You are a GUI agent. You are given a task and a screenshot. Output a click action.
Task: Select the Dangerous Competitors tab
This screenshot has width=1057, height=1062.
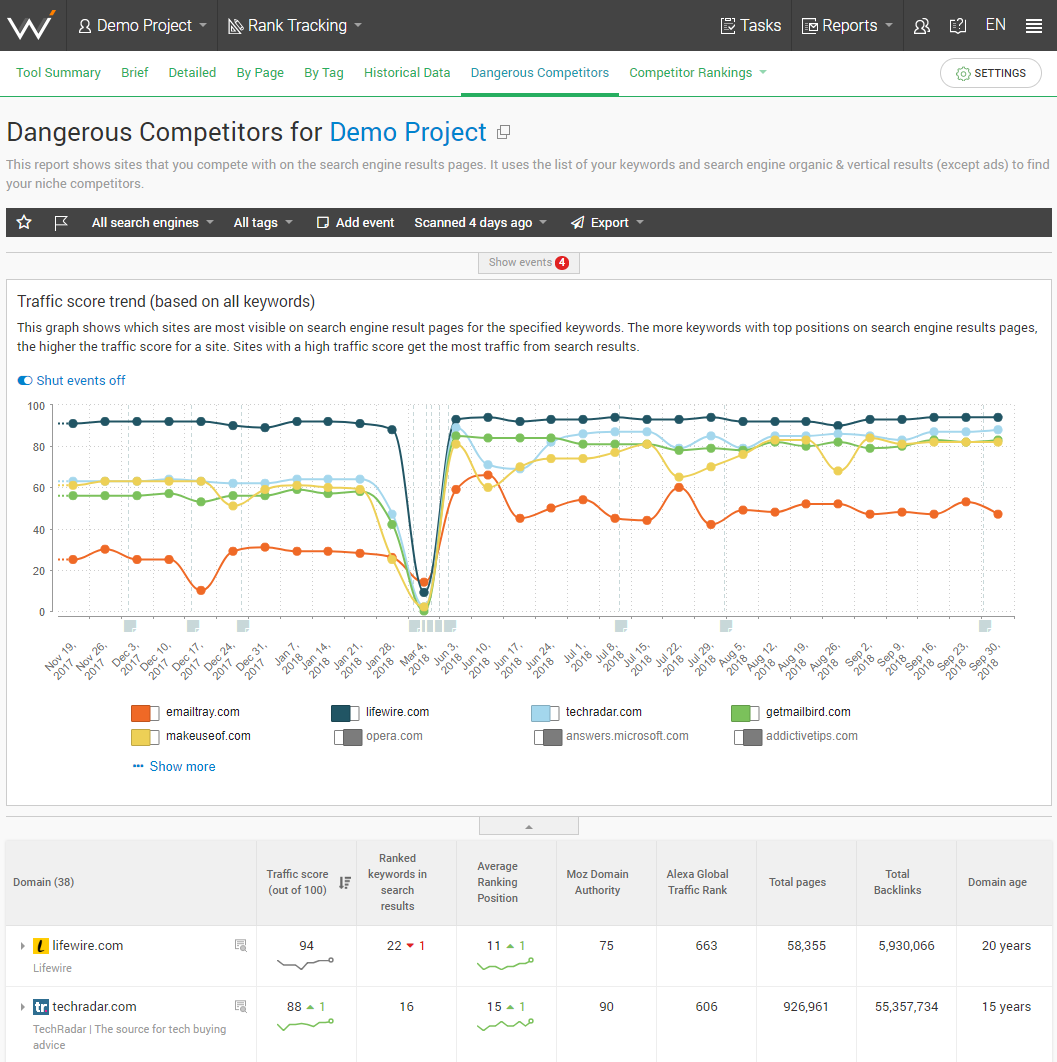(x=540, y=72)
